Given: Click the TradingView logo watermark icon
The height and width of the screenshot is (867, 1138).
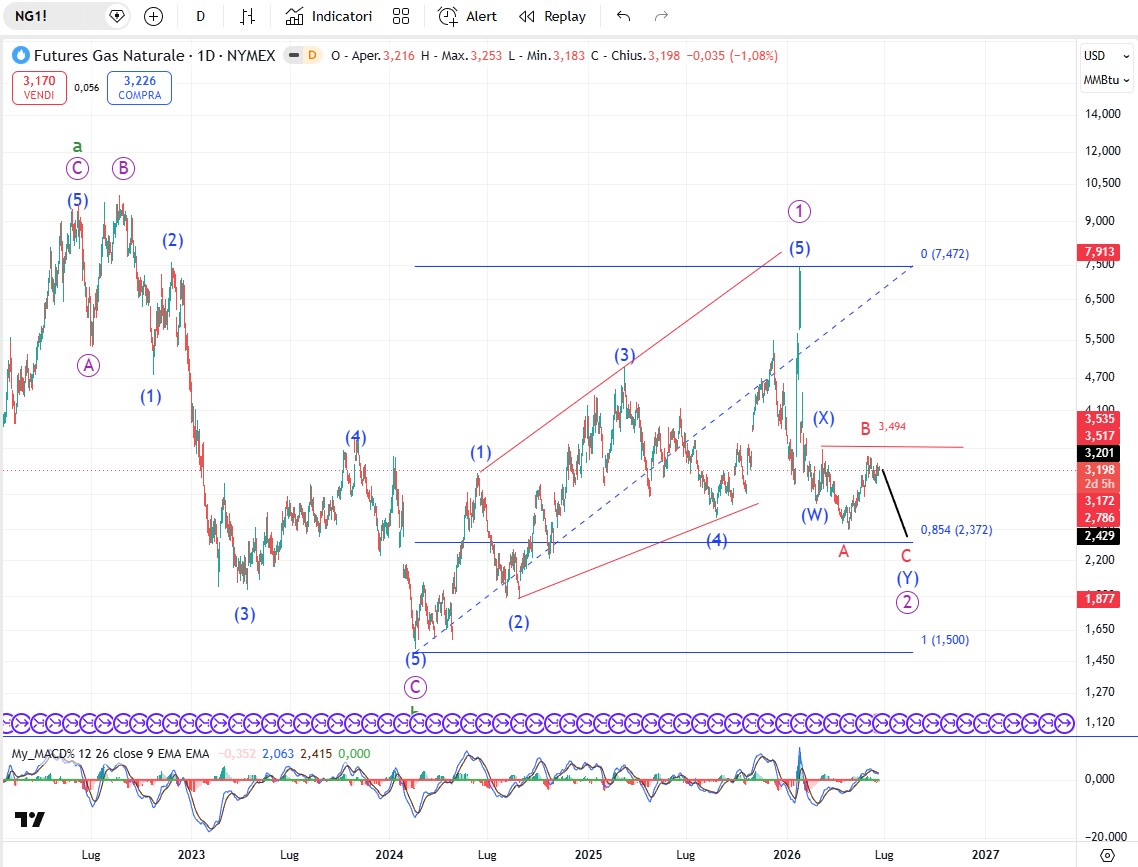Looking at the screenshot, I should [30, 819].
